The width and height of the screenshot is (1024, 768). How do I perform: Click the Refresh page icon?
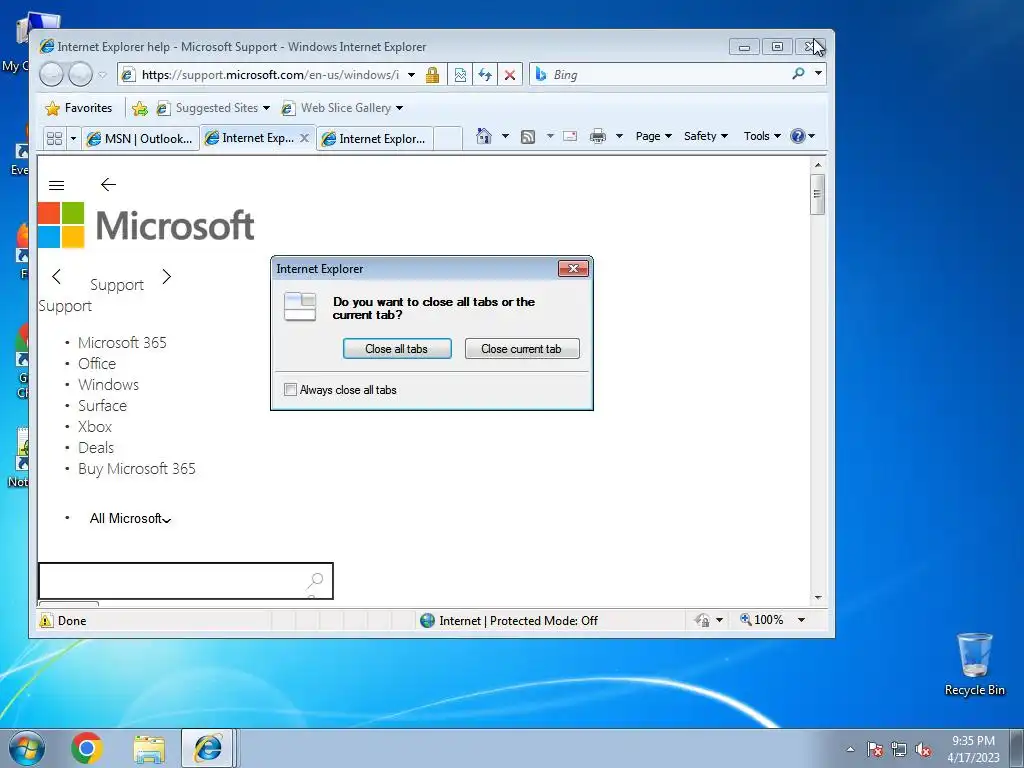click(x=485, y=75)
